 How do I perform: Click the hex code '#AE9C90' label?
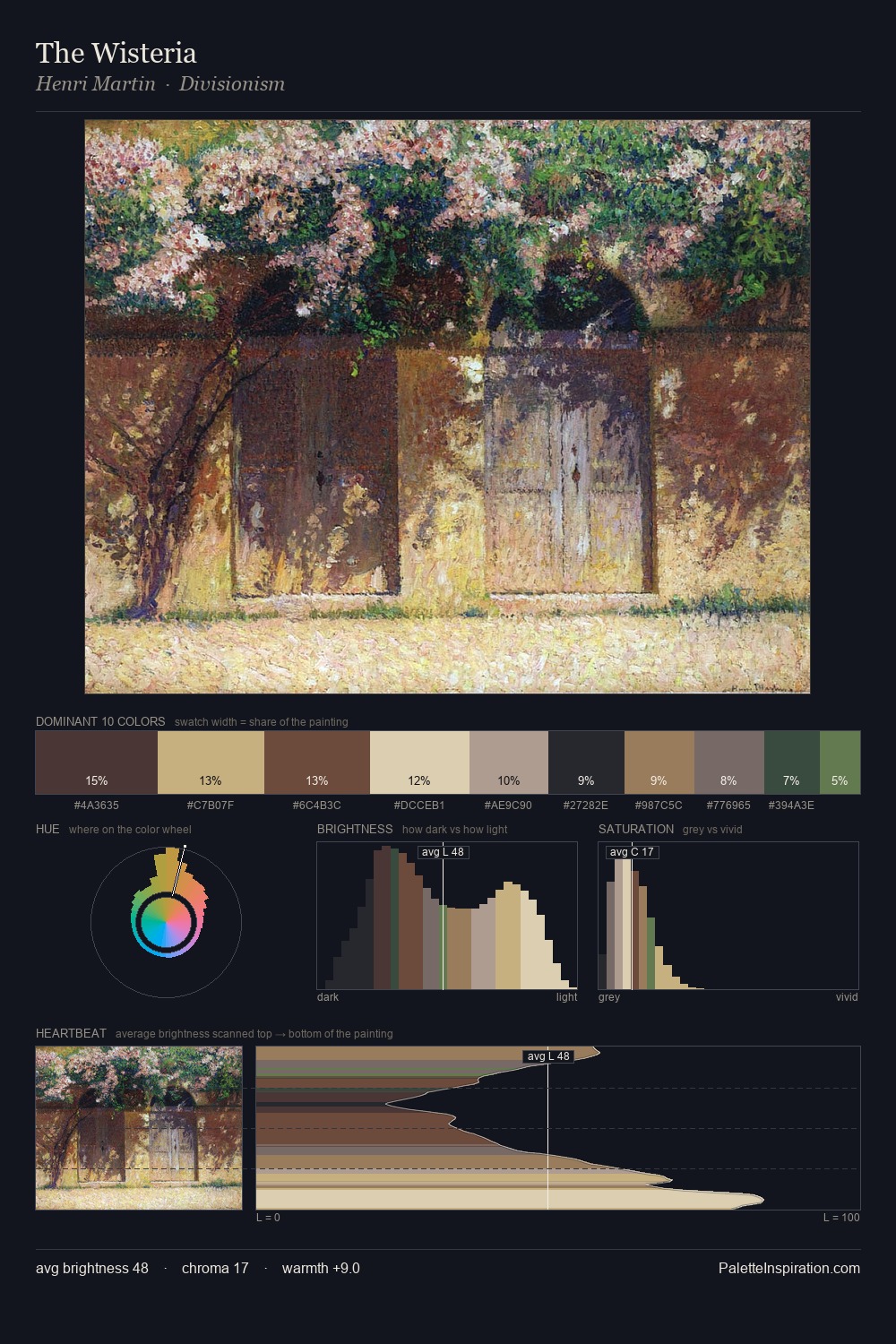coord(509,806)
